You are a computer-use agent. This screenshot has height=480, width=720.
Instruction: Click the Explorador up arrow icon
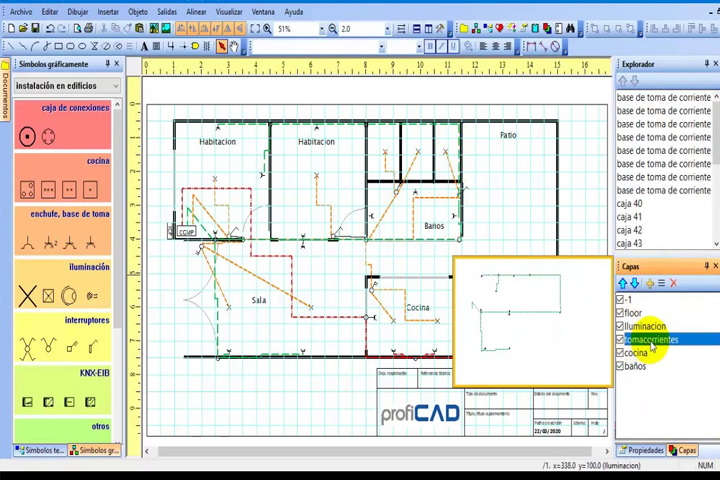click(x=623, y=81)
